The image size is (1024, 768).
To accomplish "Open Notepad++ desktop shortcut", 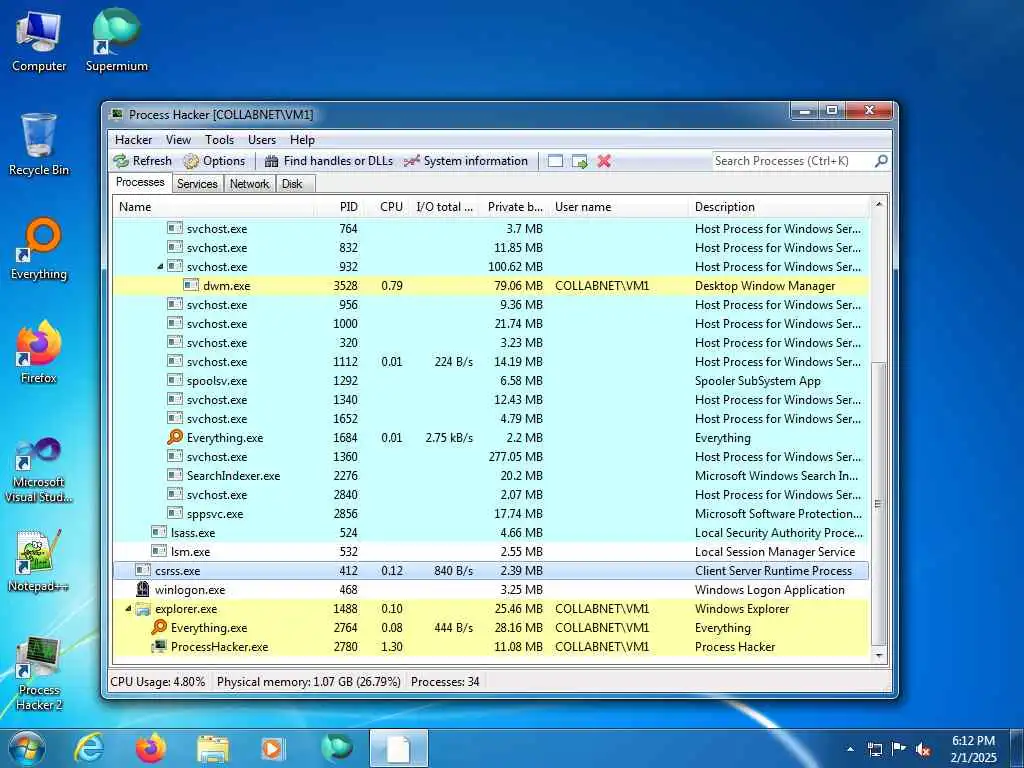I will click(x=39, y=561).
